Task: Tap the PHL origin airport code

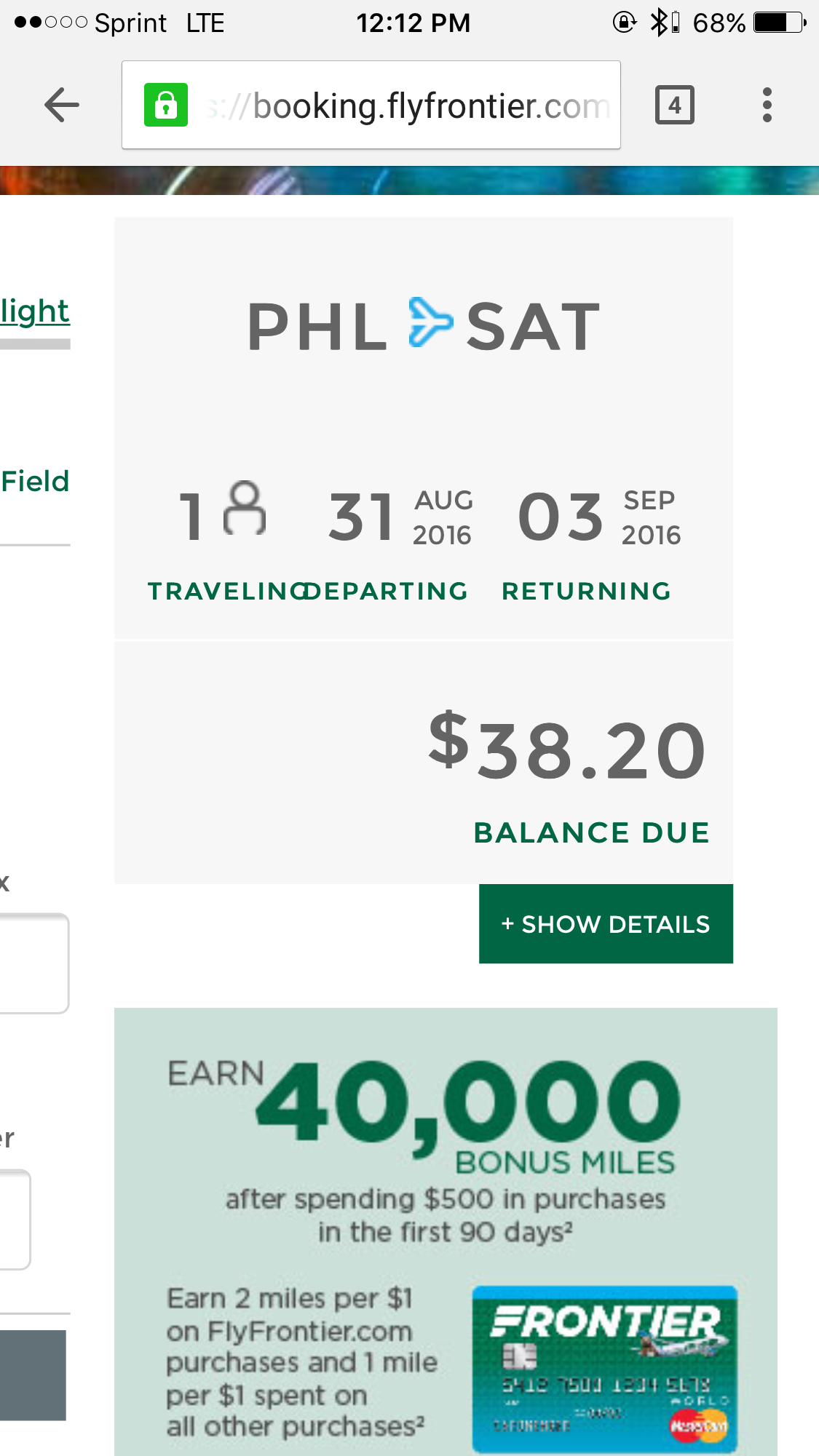Action: 317,327
